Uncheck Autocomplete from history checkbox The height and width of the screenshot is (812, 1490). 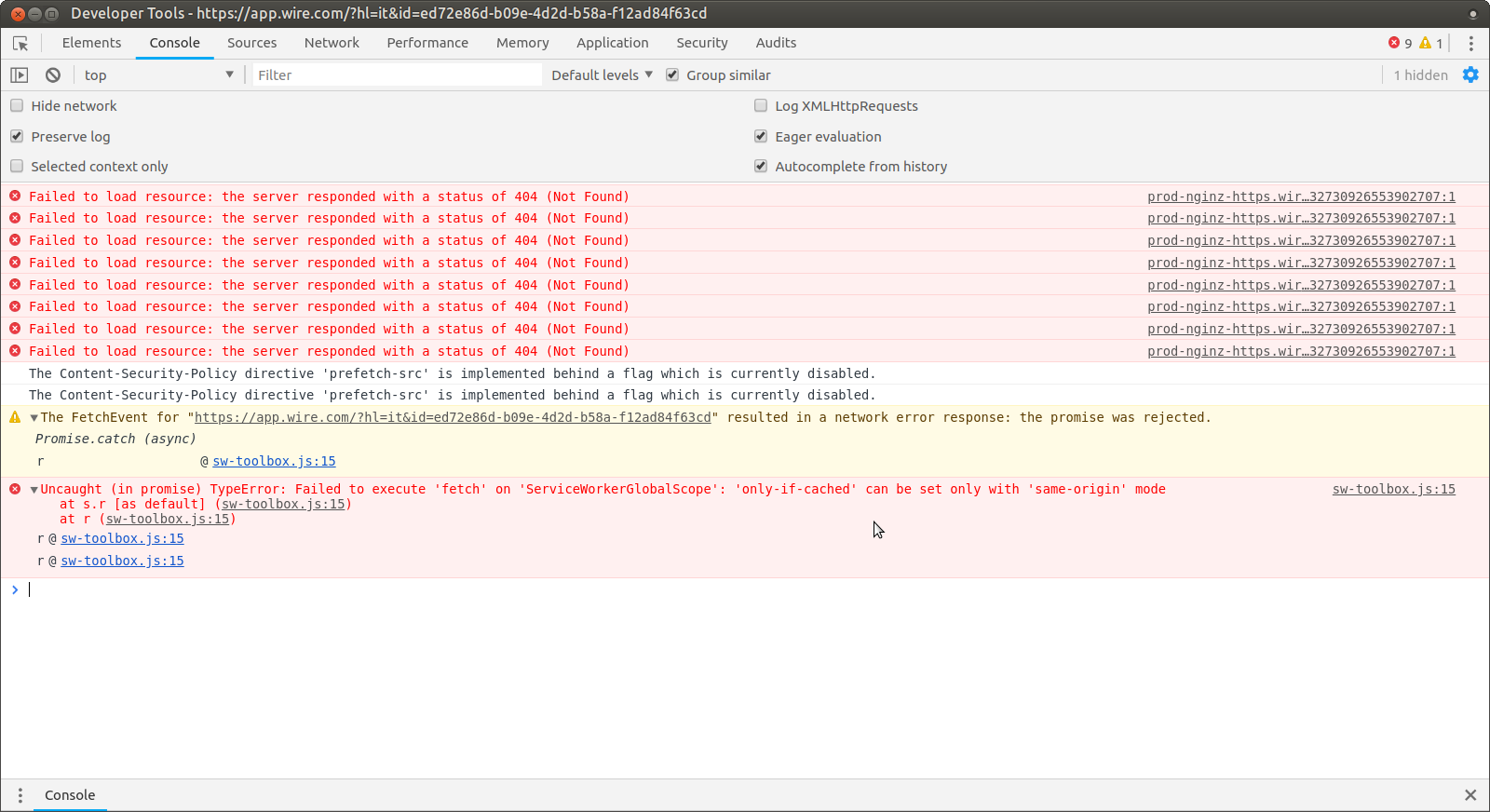[761, 166]
